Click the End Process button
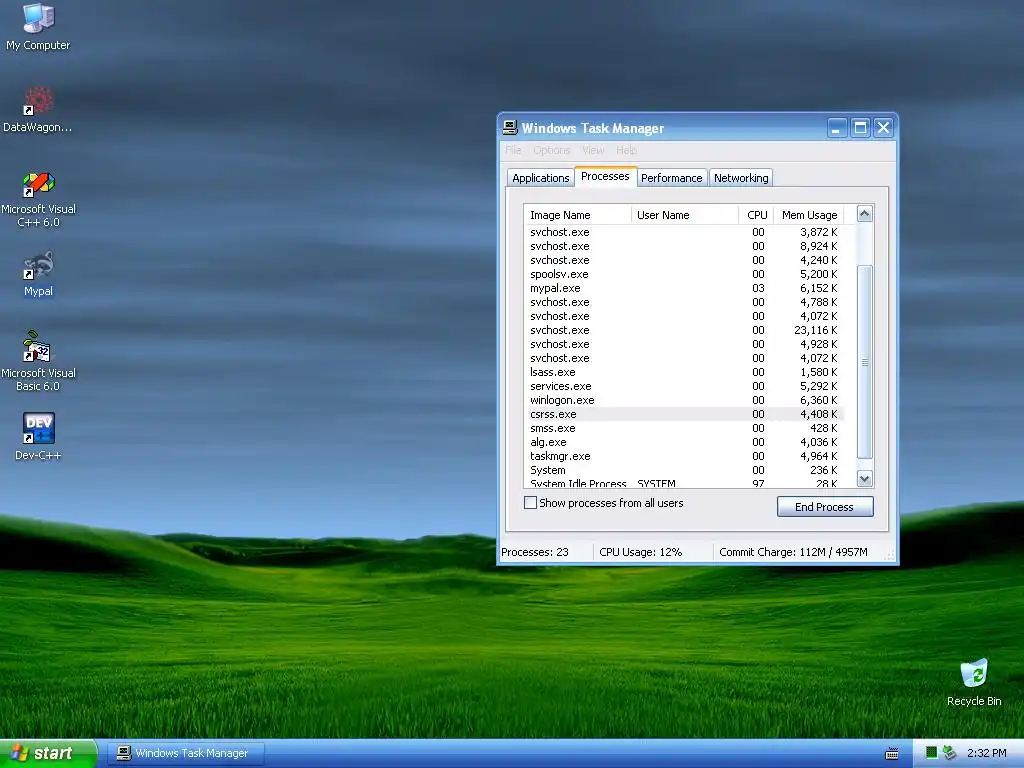The height and width of the screenshot is (768, 1024). click(x=825, y=507)
